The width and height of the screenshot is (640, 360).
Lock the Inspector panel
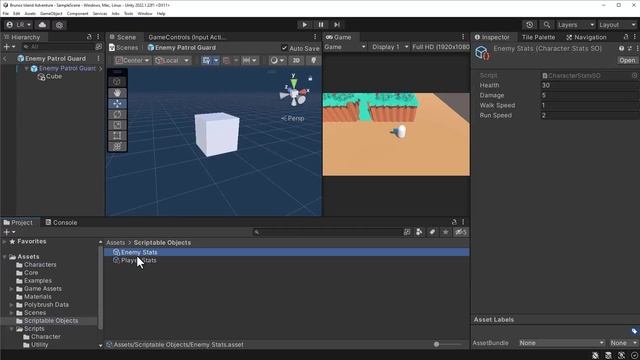pyautogui.click(x=626, y=37)
